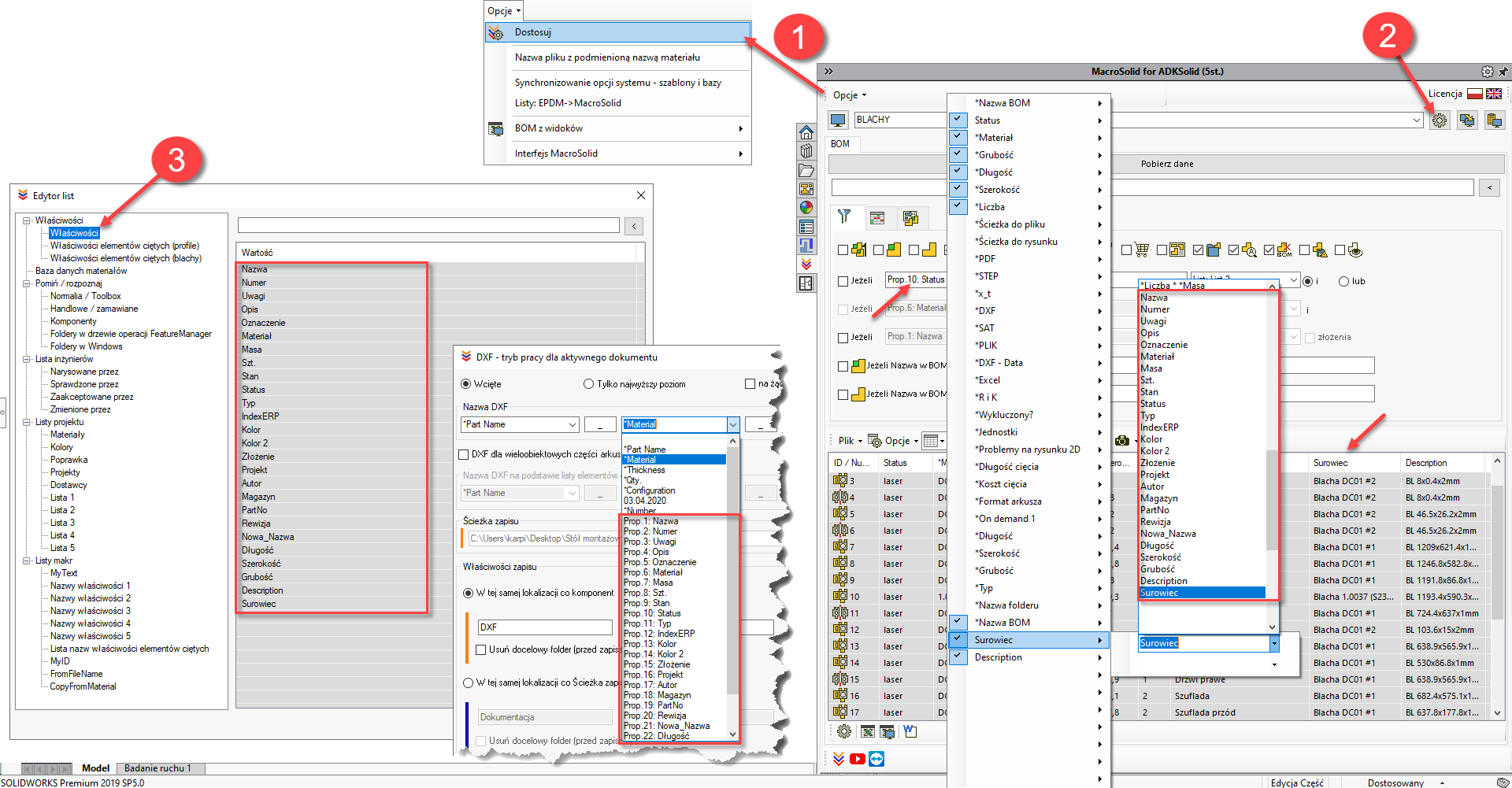The height and width of the screenshot is (788, 1512).
Task: Expand the Opcje menu in MacroSolid panel
Action: pyautogui.click(x=849, y=95)
